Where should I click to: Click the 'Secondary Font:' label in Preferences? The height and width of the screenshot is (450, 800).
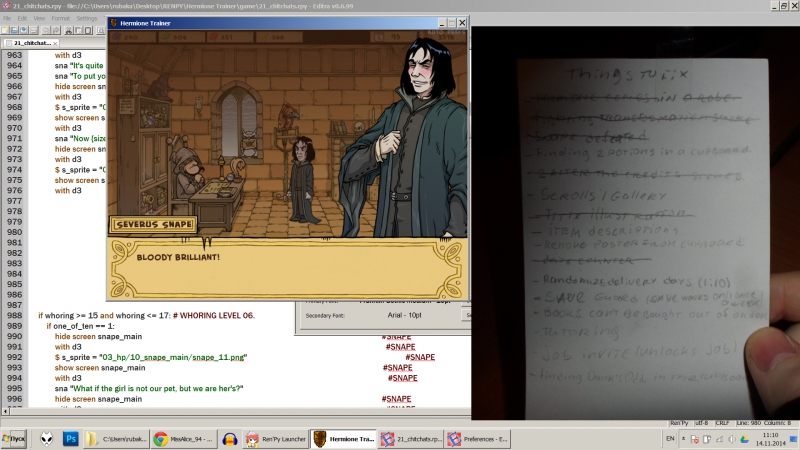(325, 315)
